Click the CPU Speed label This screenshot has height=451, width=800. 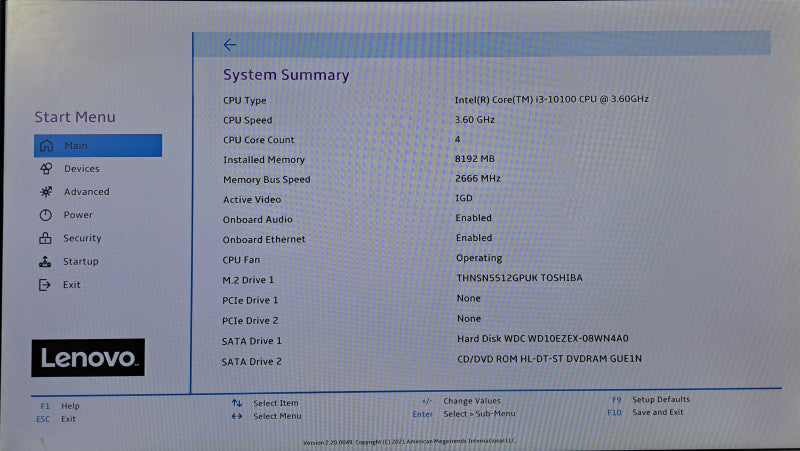coord(247,120)
